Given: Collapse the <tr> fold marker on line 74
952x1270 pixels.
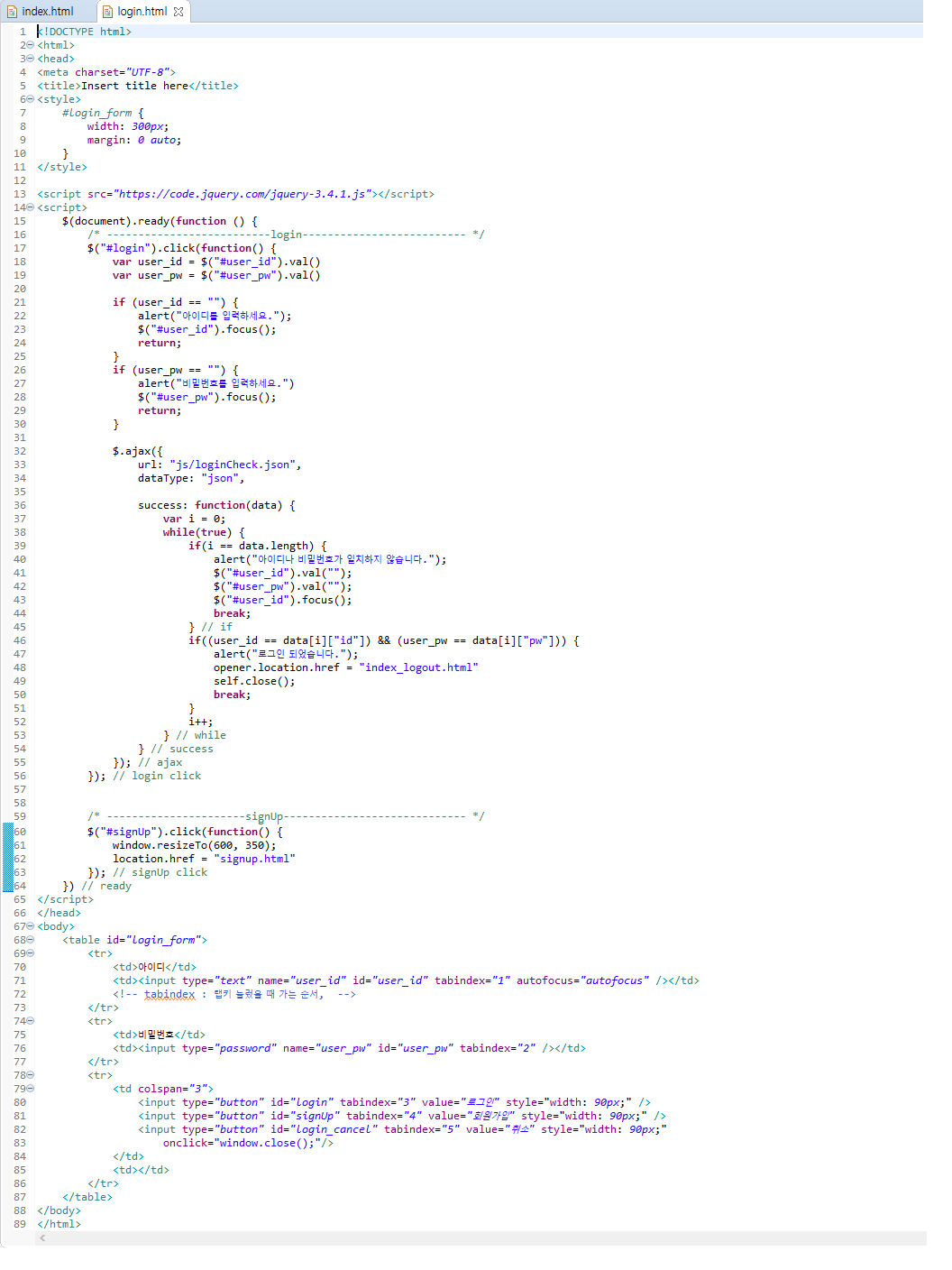Looking at the screenshot, I should pos(31,1021).
